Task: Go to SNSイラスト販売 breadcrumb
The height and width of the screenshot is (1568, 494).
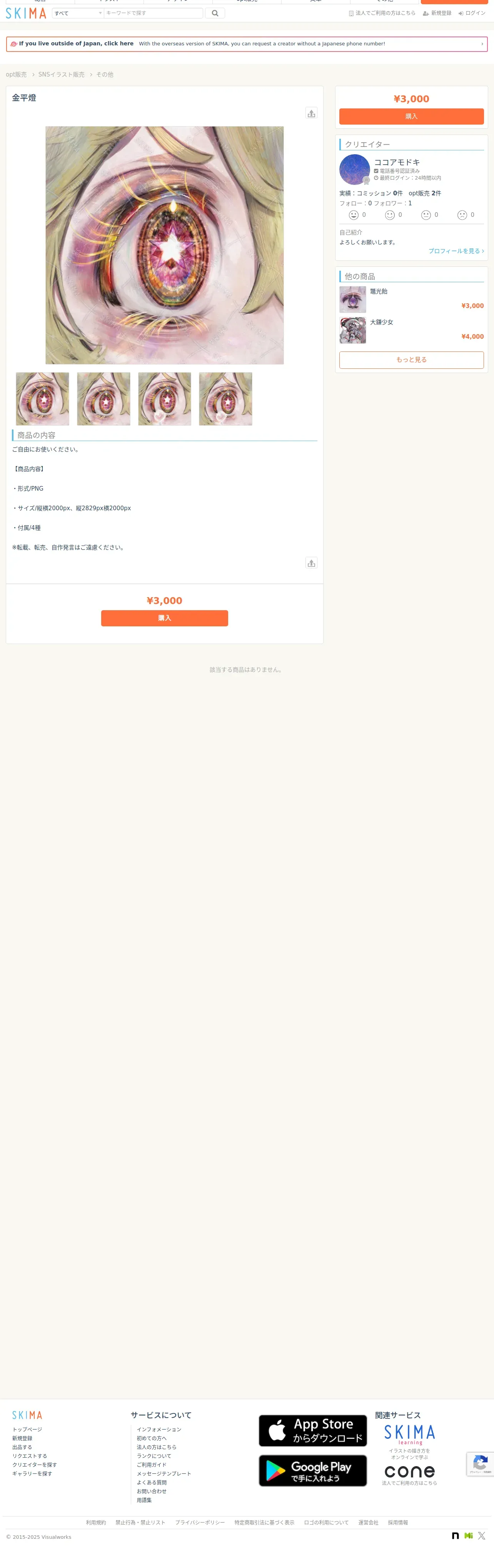Action: coord(62,74)
